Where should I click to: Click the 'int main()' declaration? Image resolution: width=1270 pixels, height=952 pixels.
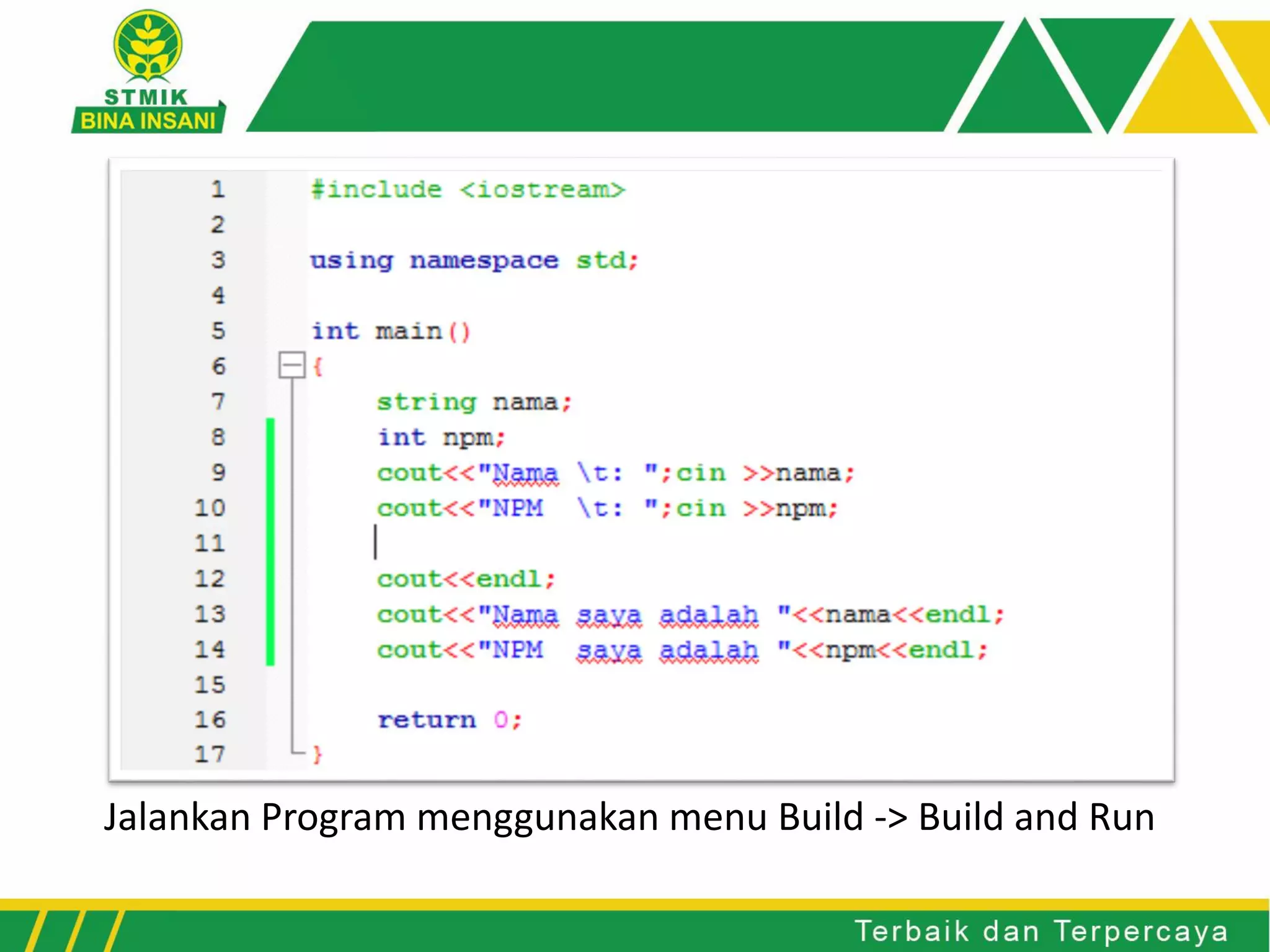point(391,331)
